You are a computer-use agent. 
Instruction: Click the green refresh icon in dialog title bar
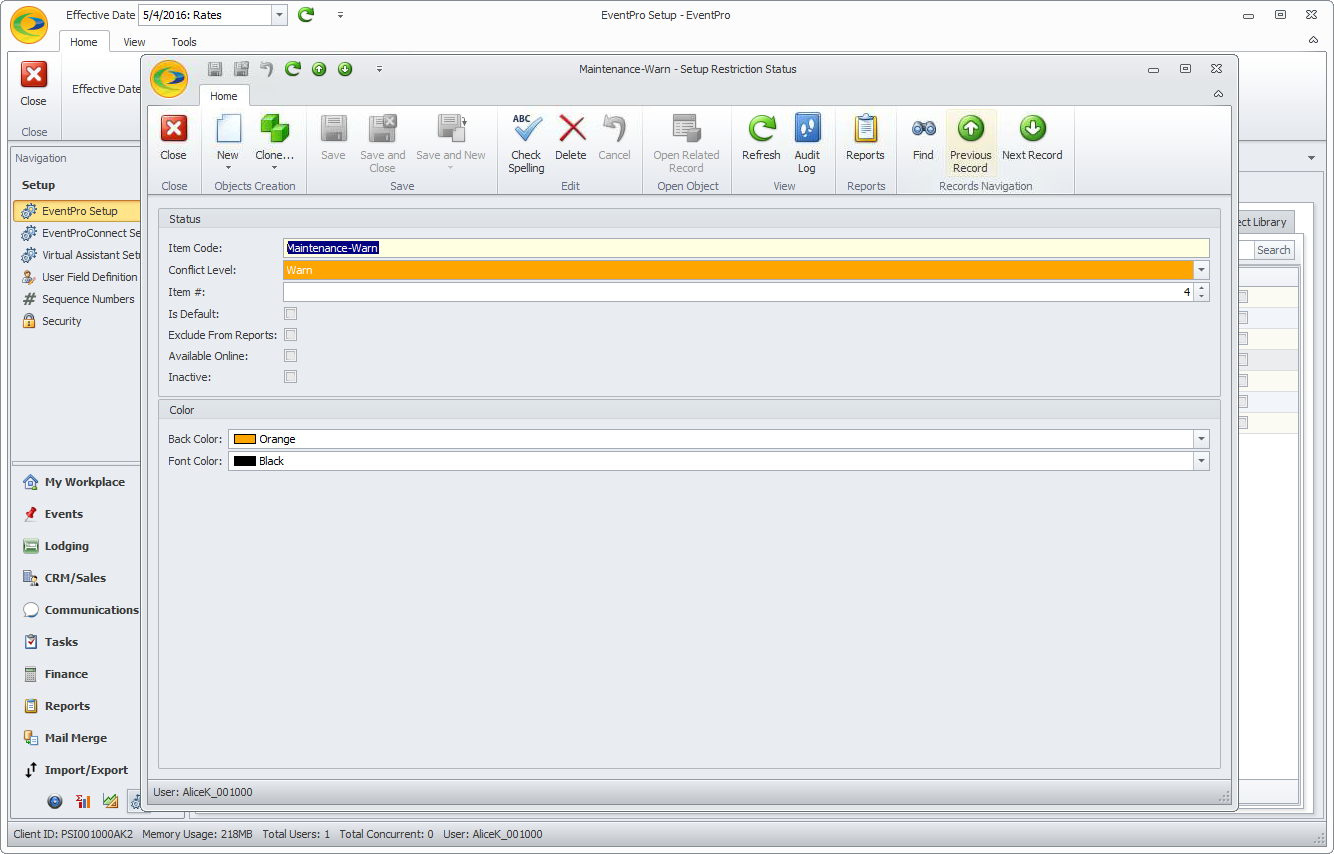[x=293, y=69]
